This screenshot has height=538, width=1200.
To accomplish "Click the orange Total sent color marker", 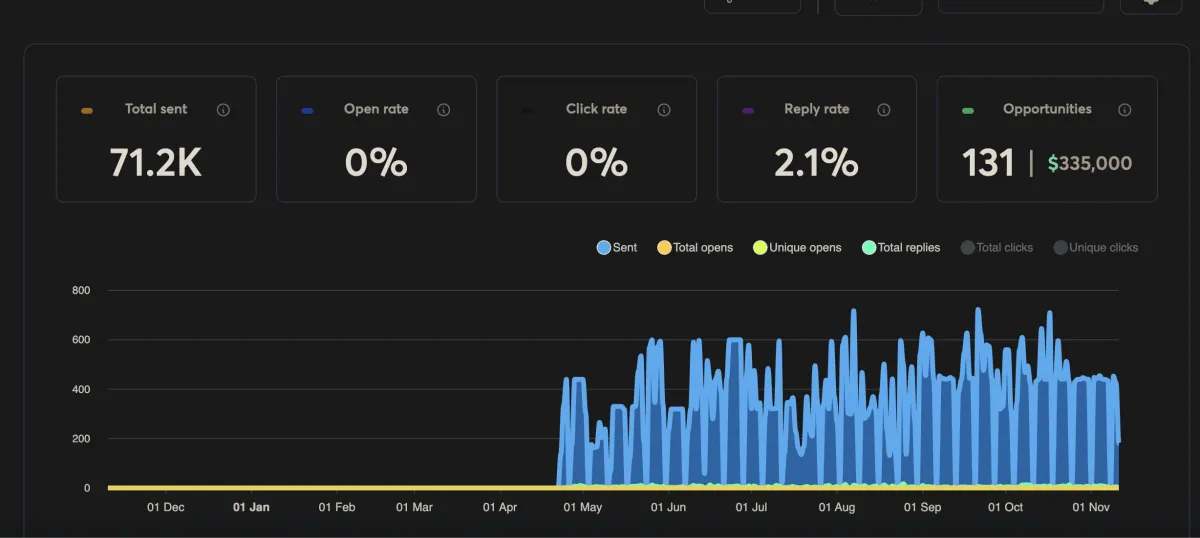I will 87,110.
